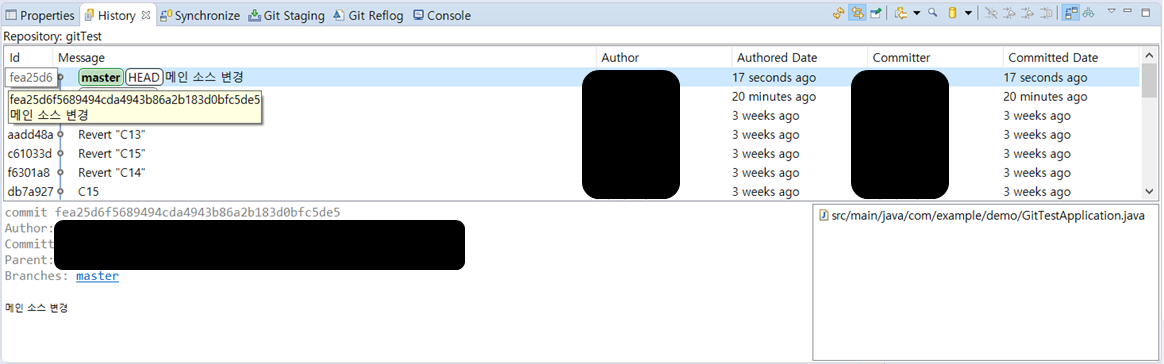Click the master branch label
This screenshot has height=364, width=1164.
[x=100, y=77]
